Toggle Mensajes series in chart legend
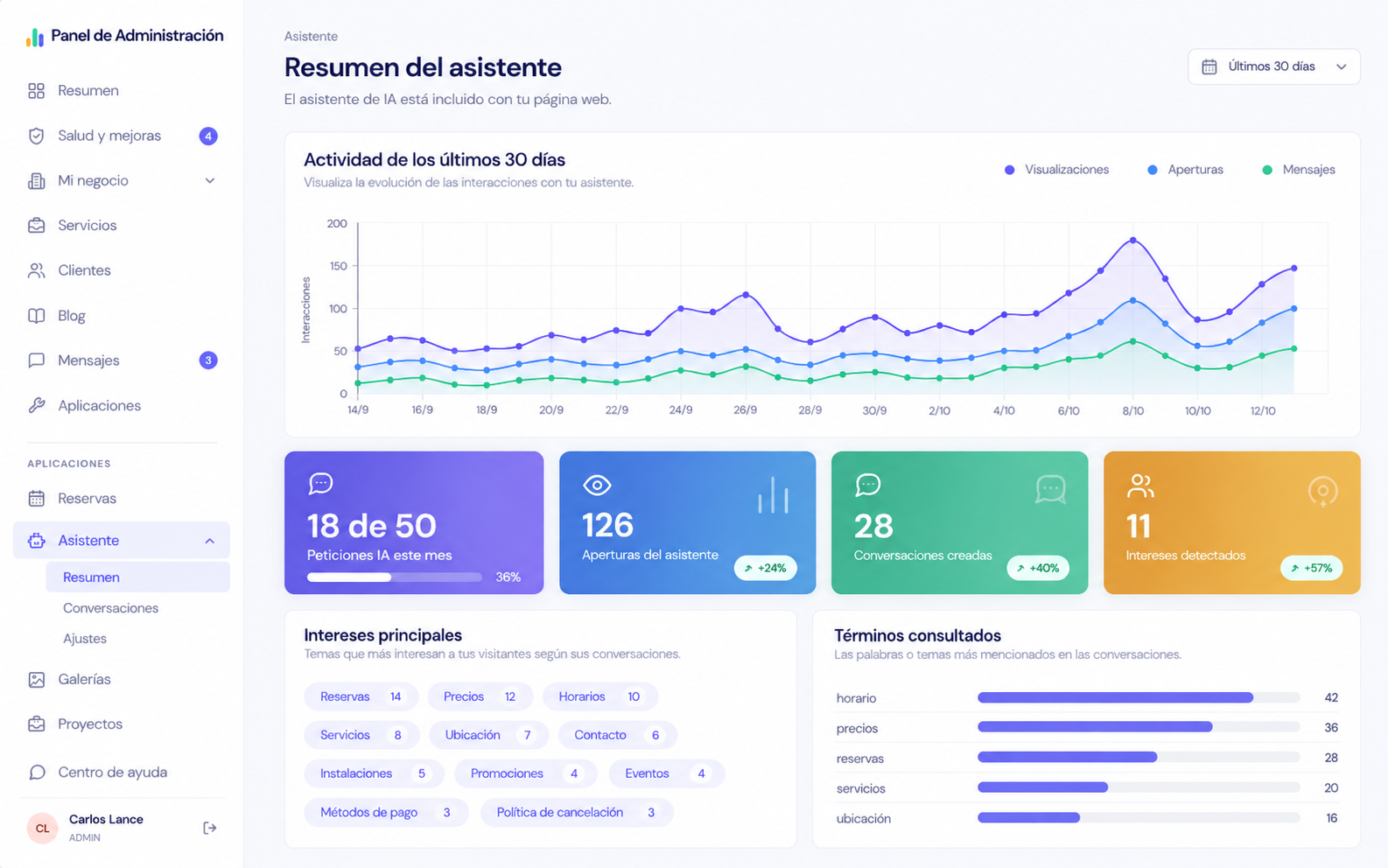 pyautogui.click(x=1299, y=170)
